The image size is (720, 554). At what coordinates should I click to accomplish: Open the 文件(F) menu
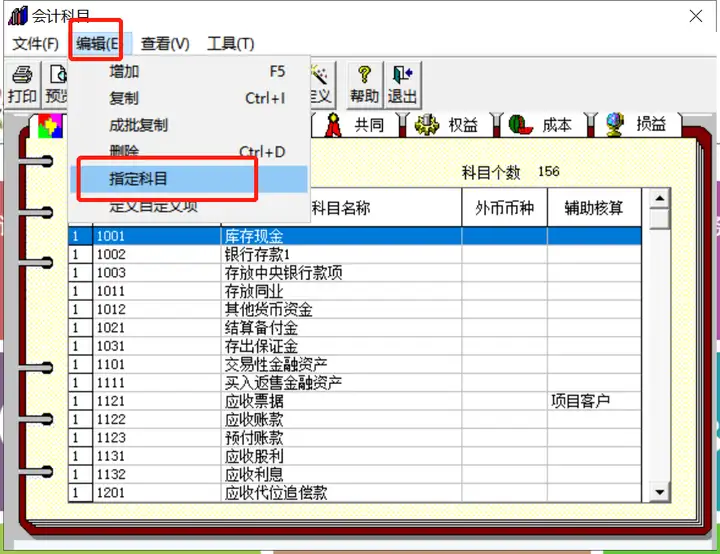click(x=35, y=44)
